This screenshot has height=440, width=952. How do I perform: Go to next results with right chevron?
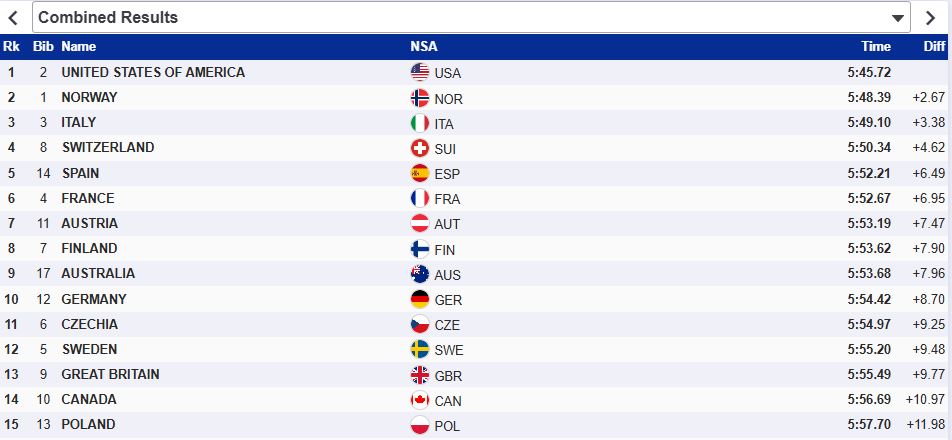pyautogui.click(x=930, y=17)
